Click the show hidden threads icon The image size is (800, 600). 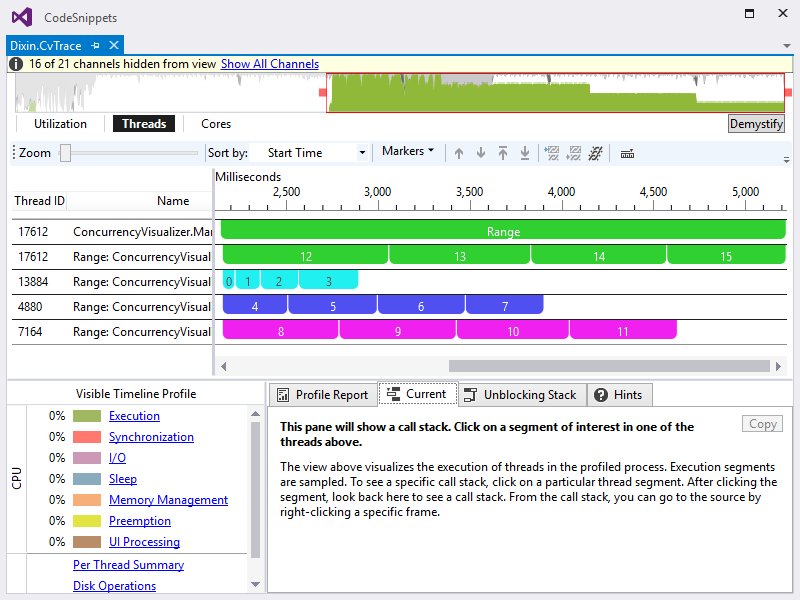[574, 153]
